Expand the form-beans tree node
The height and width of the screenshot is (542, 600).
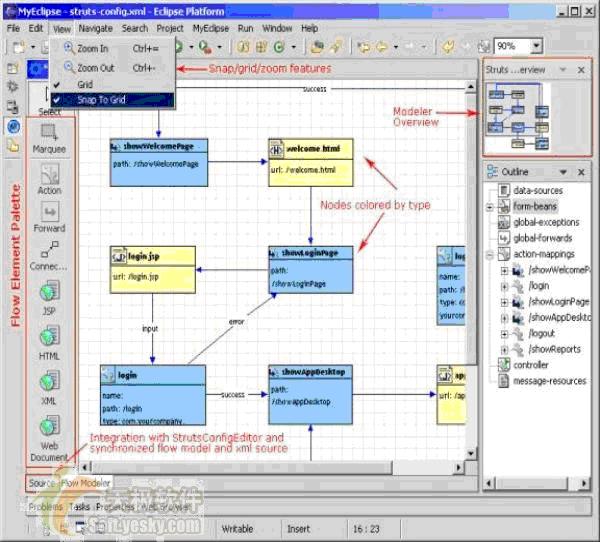pyautogui.click(x=490, y=207)
